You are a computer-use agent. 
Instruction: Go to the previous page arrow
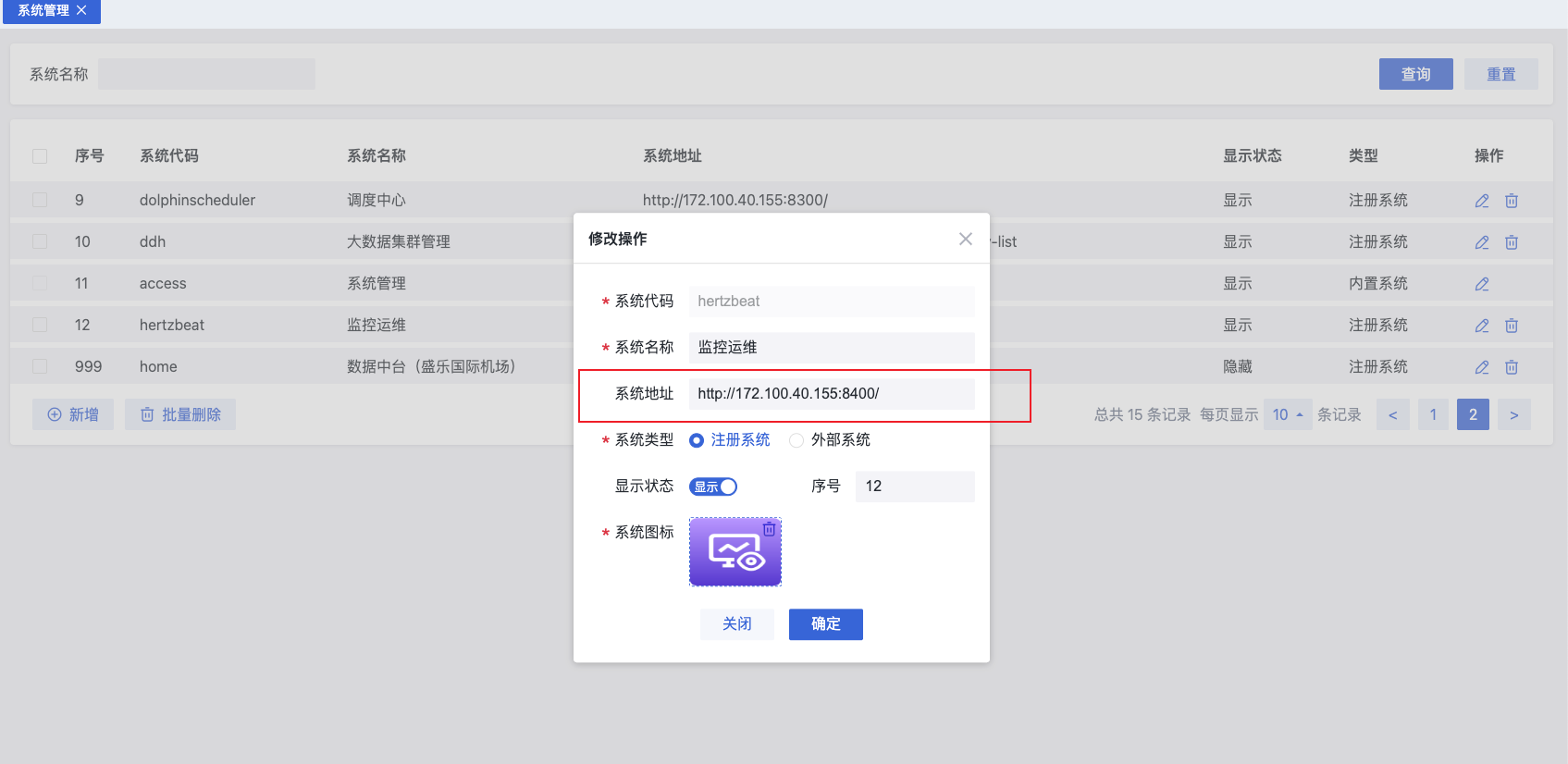[x=1392, y=414]
